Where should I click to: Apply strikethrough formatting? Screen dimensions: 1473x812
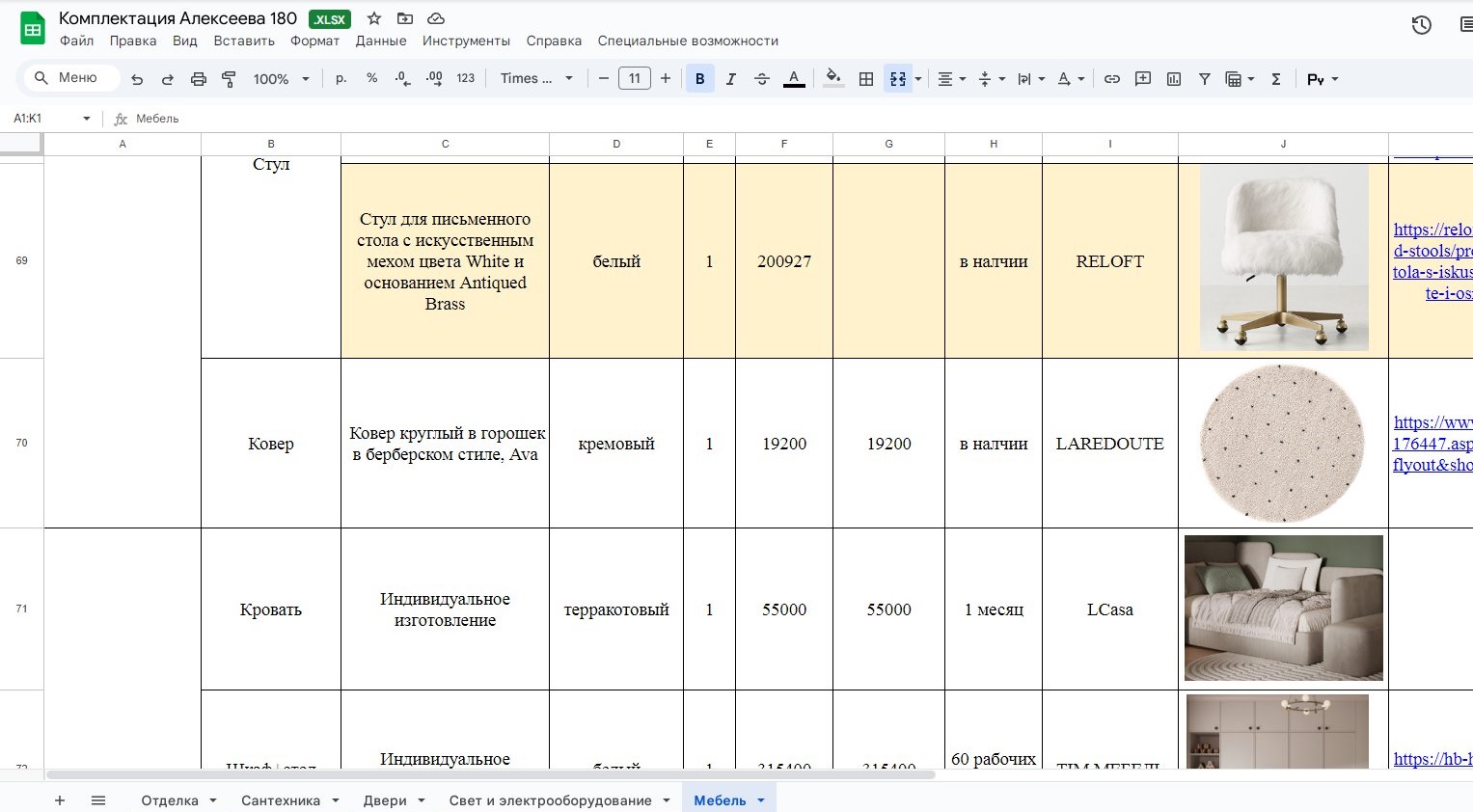click(x=762, y=78)
